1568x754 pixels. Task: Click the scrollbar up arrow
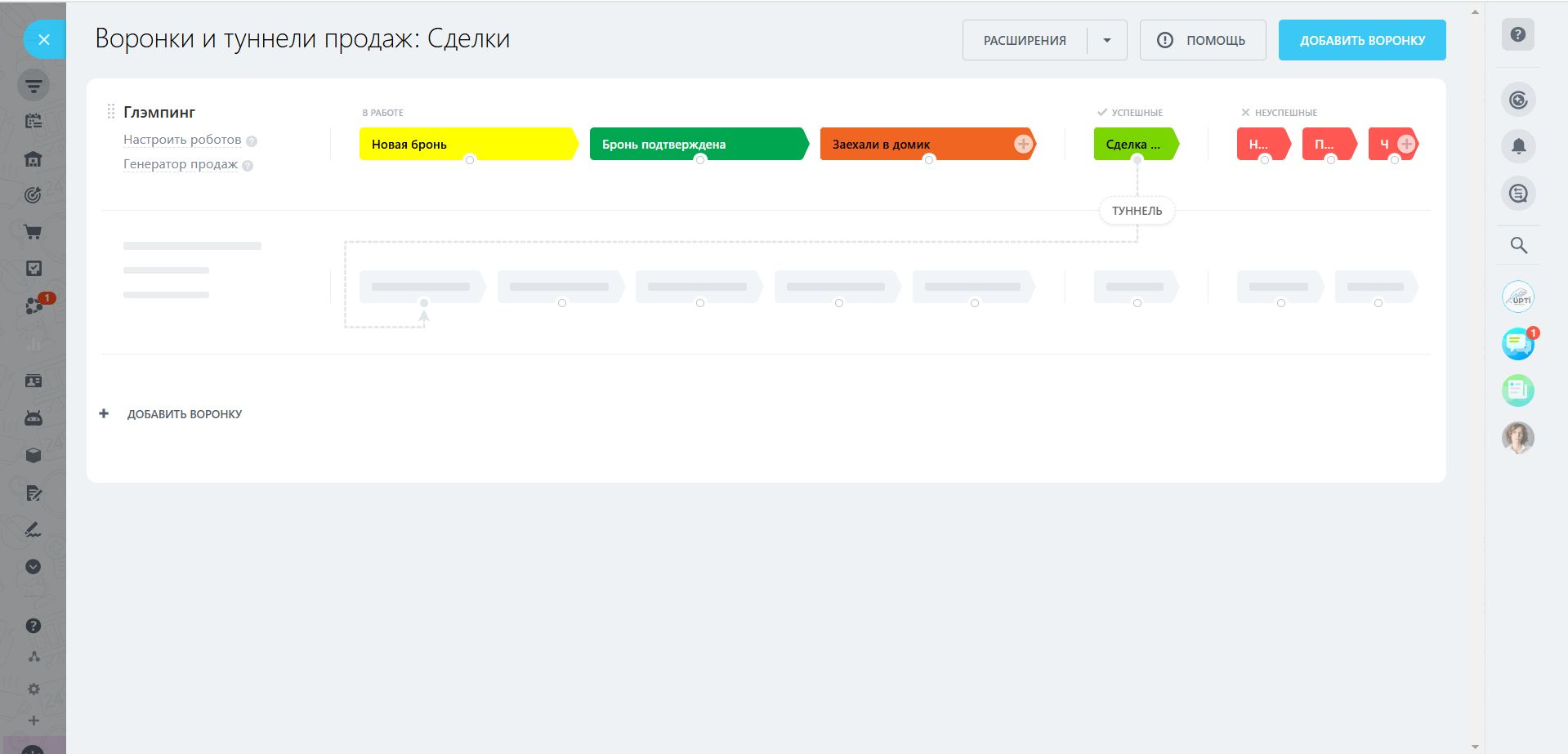coord(1475,11)
